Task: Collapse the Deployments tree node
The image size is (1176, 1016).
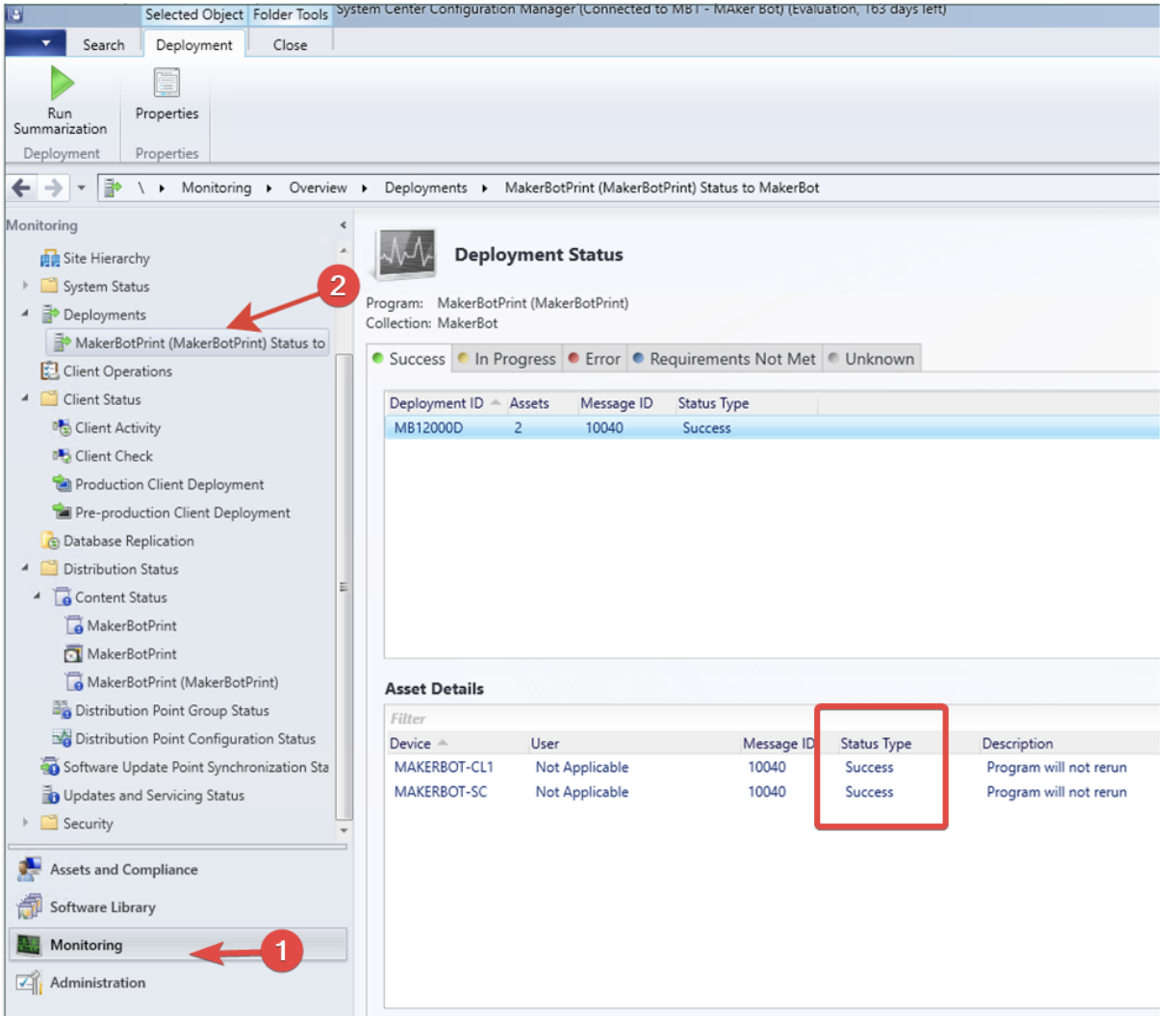Action: (26, 315)
